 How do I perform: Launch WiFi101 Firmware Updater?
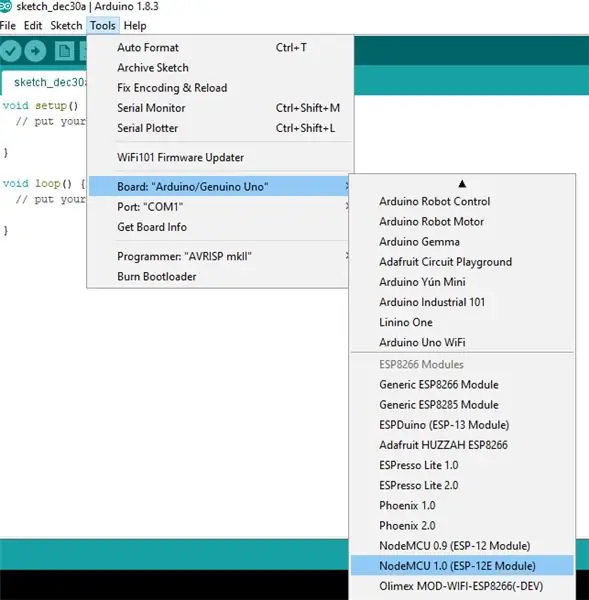click(219, 157)
